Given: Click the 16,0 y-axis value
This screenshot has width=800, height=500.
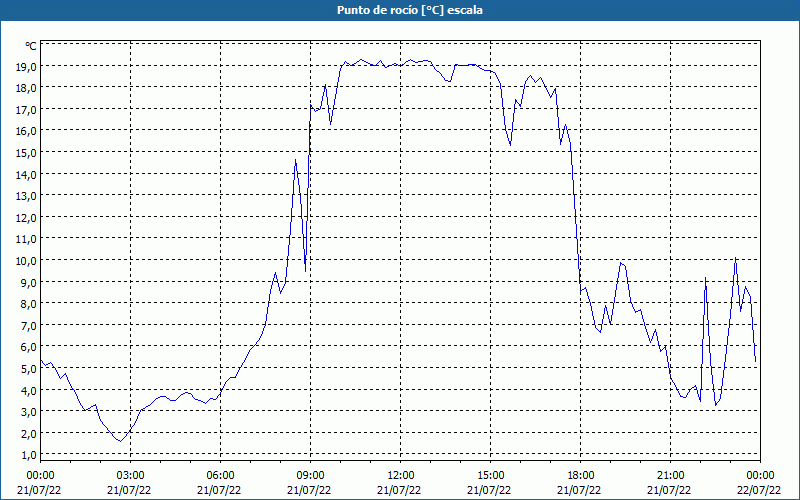Looking at the screenshot, I should click(x=27, y=131).
